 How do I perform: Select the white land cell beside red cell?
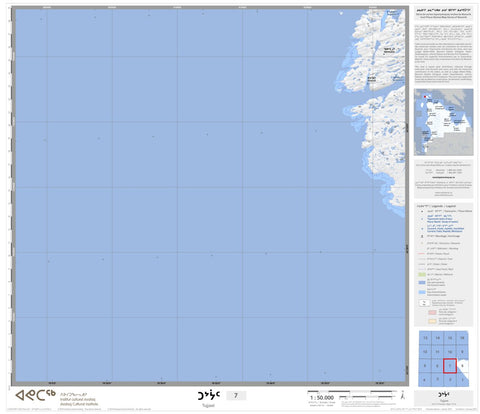click(462, 366)
